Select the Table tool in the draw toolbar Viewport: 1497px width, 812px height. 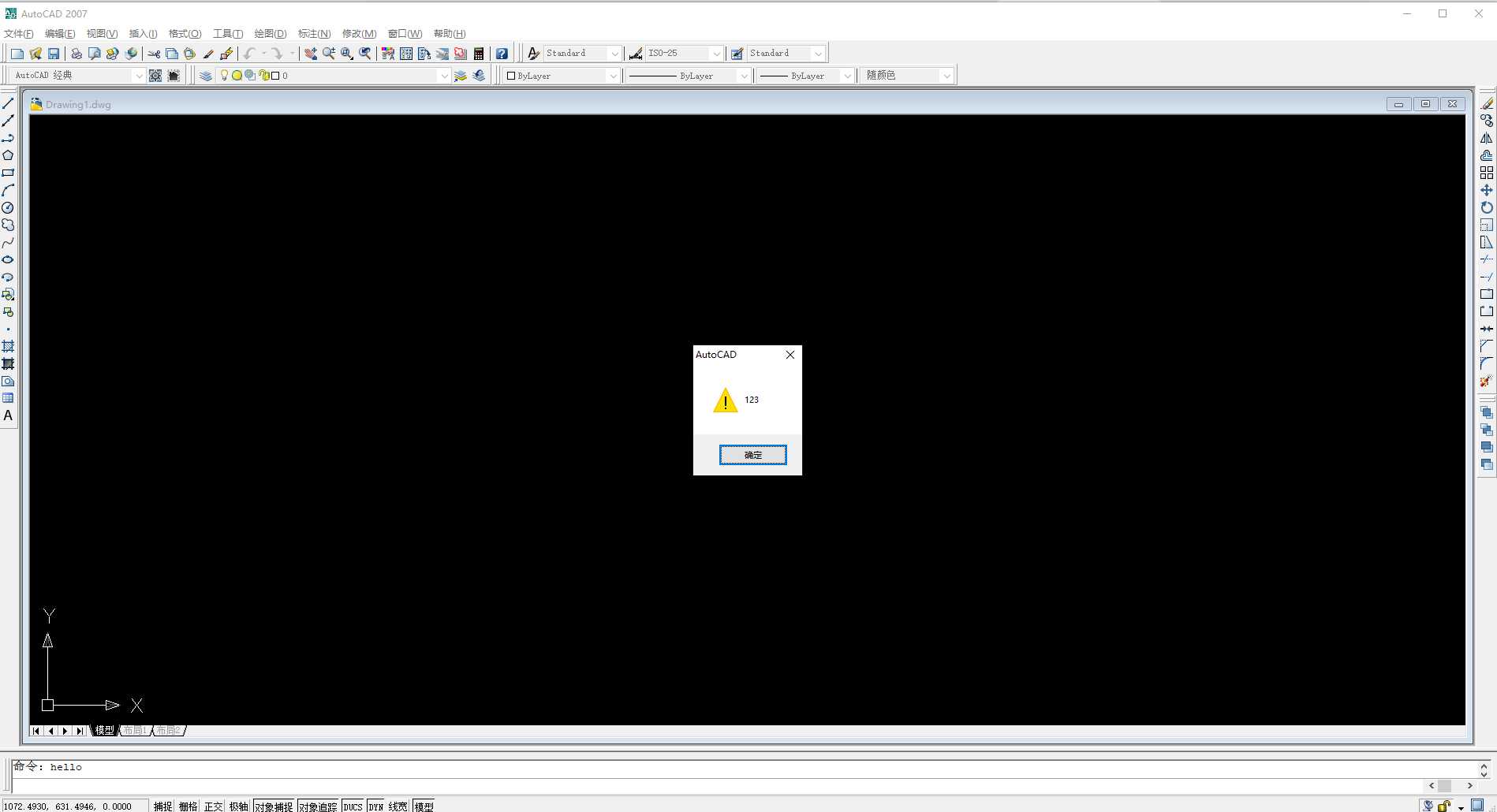point(8,398)
